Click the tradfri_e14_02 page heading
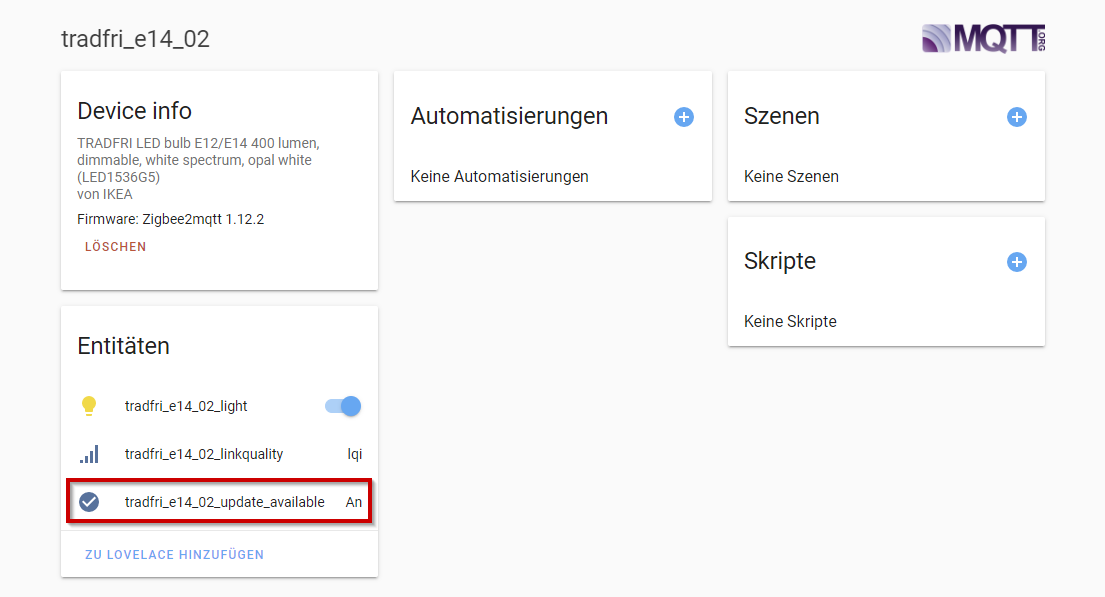This screenshot has width=1105, height=597. [x=134, y=39]
